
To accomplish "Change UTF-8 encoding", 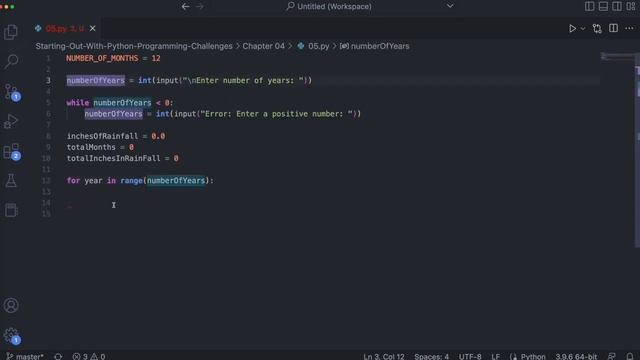I will coord(470,356).
